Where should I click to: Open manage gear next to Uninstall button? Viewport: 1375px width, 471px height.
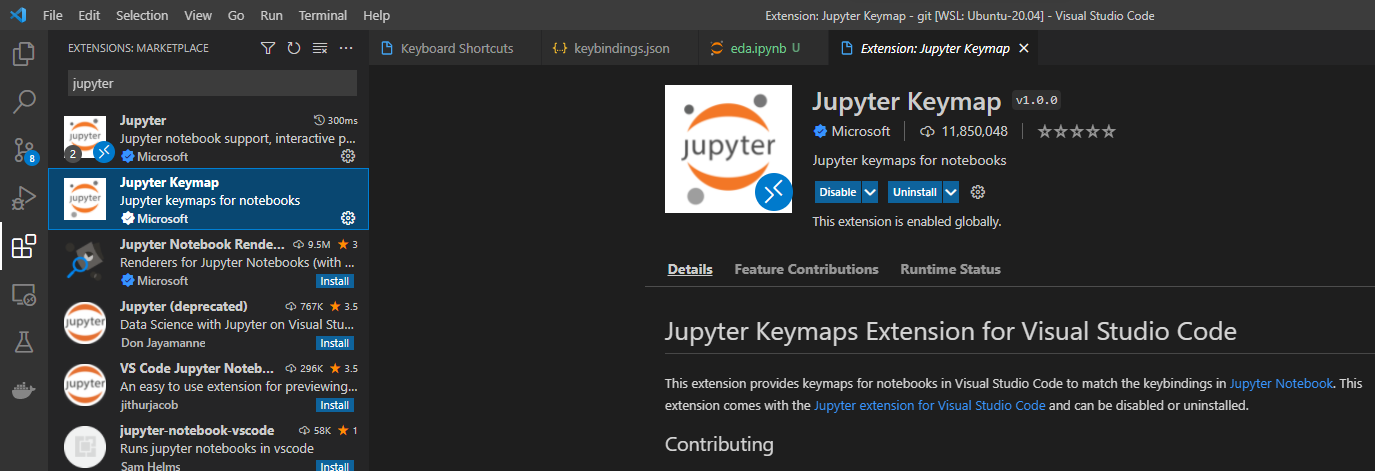pyautogui.click(x=979, y=192)
